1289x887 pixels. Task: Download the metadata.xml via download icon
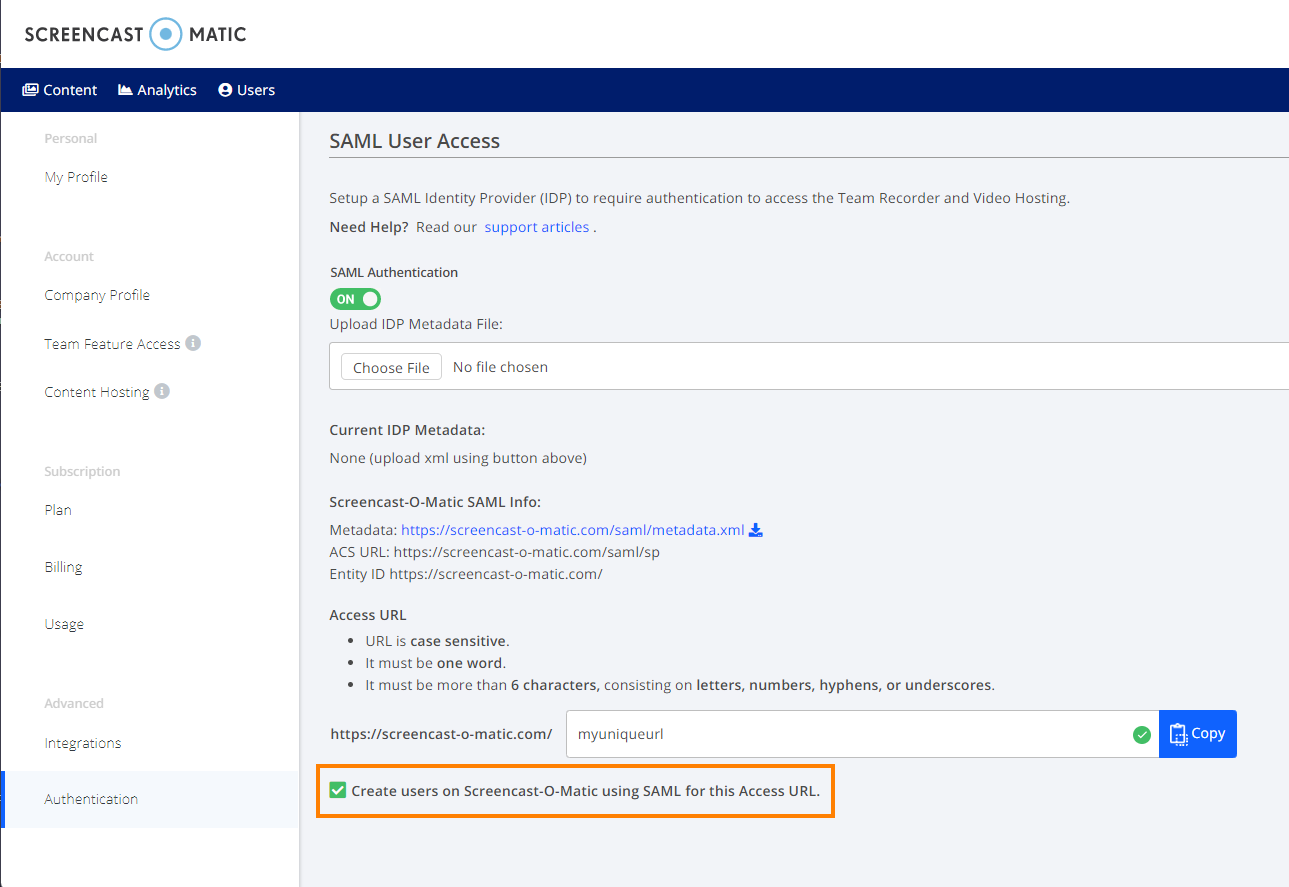click(756, 530)
